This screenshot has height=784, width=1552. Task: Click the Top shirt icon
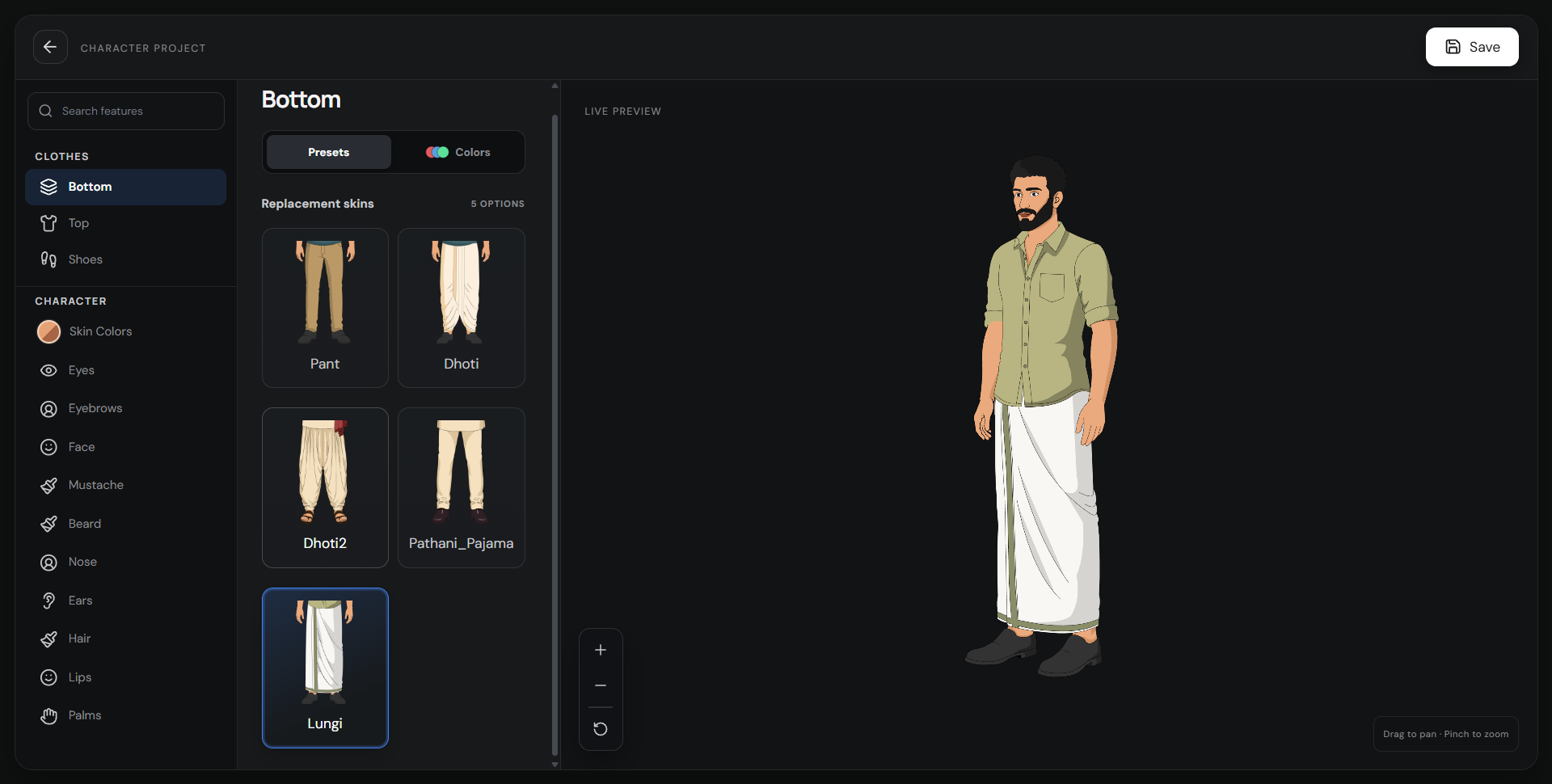click(x=48, y=223)
